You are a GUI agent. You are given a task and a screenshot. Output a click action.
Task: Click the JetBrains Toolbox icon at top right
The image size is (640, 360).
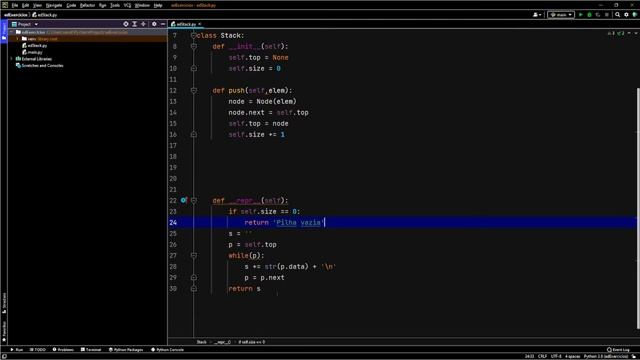(635, 15)
